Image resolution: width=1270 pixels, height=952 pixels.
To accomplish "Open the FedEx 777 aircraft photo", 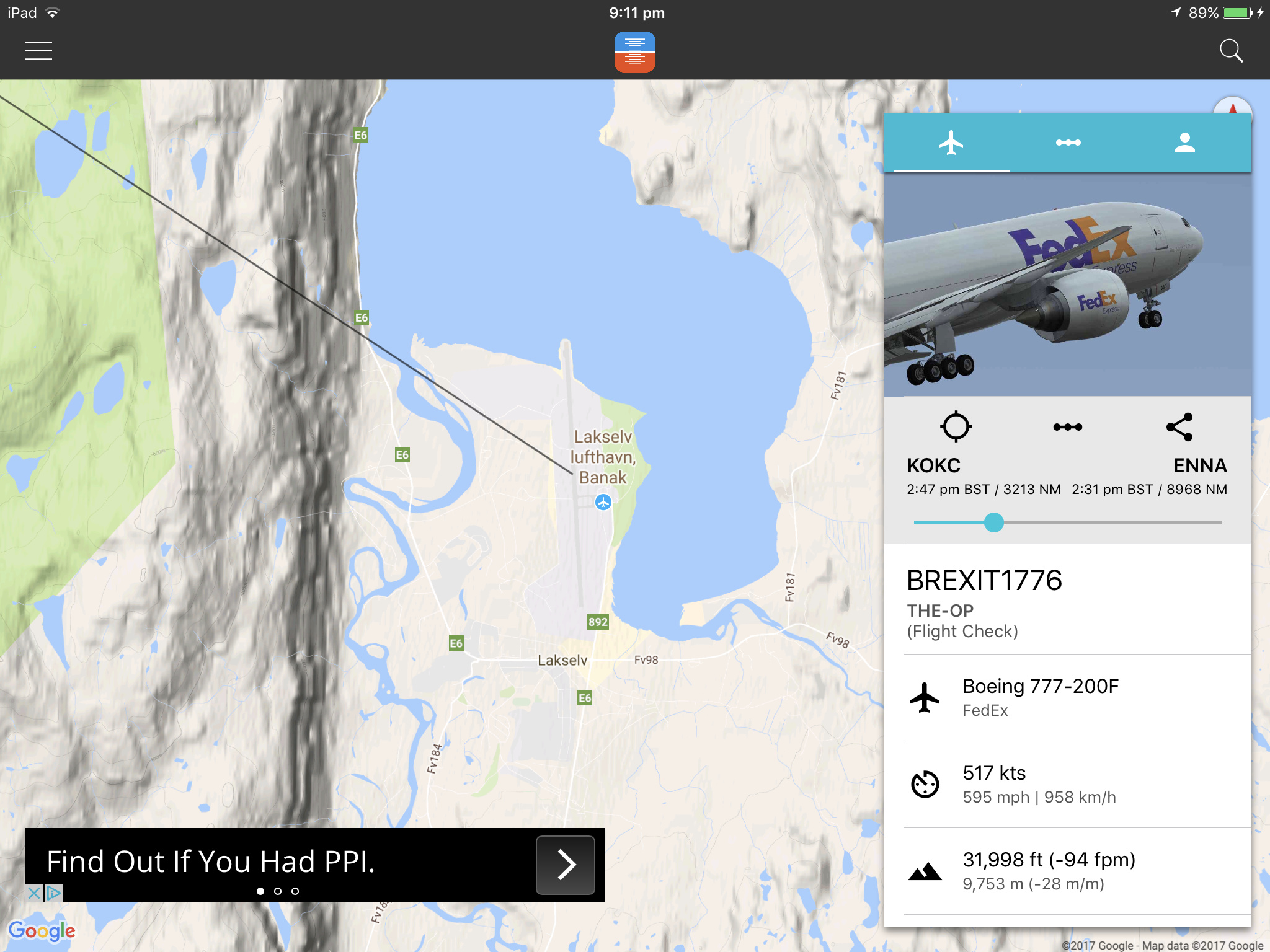I will click(1068, 284).
